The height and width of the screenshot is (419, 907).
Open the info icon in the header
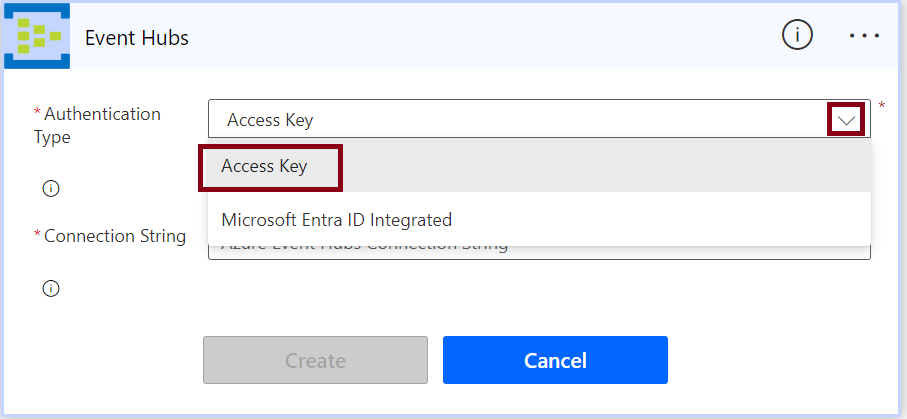click(x=797, y=35)
